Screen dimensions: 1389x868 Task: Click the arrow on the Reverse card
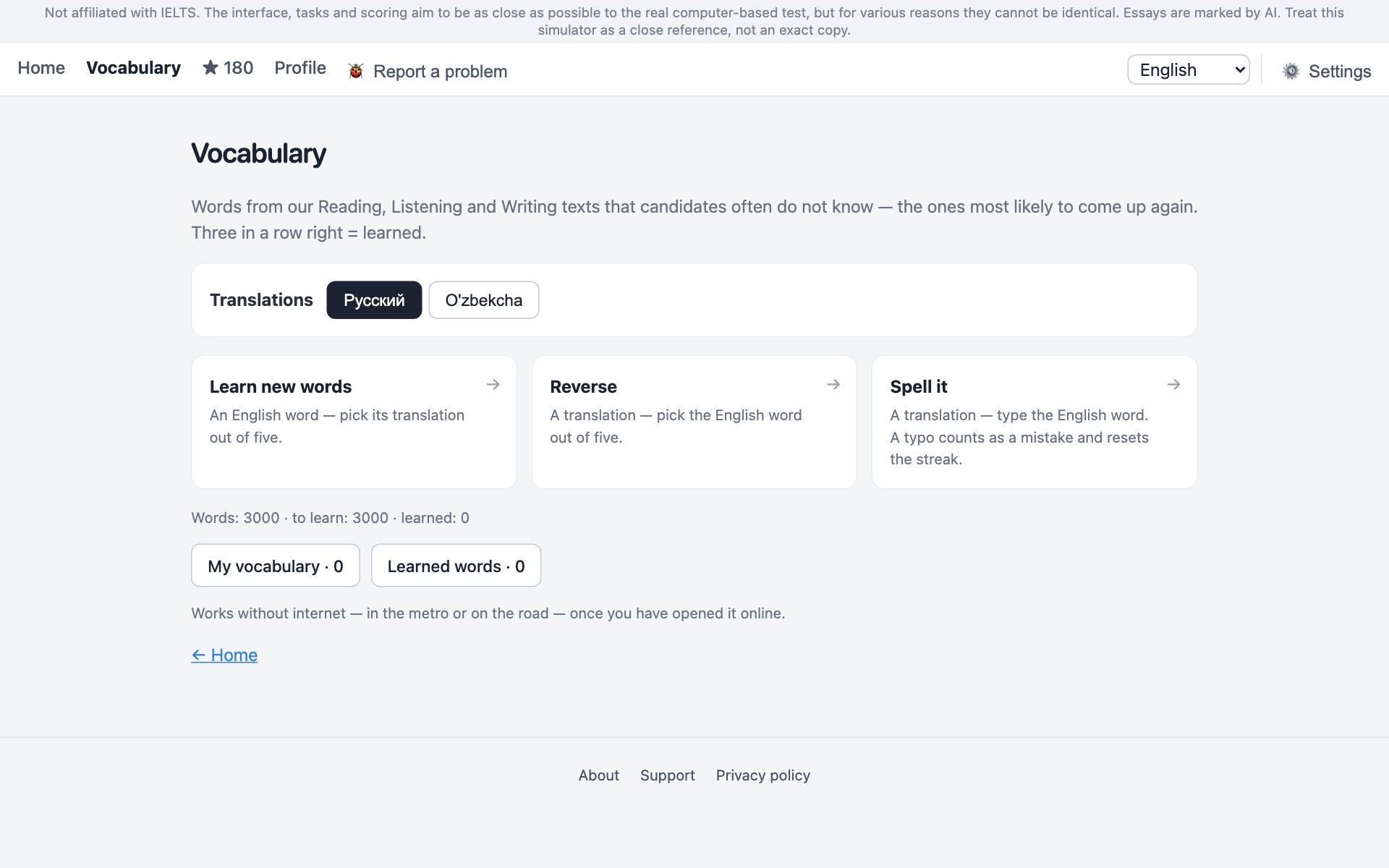click(833, 384)
